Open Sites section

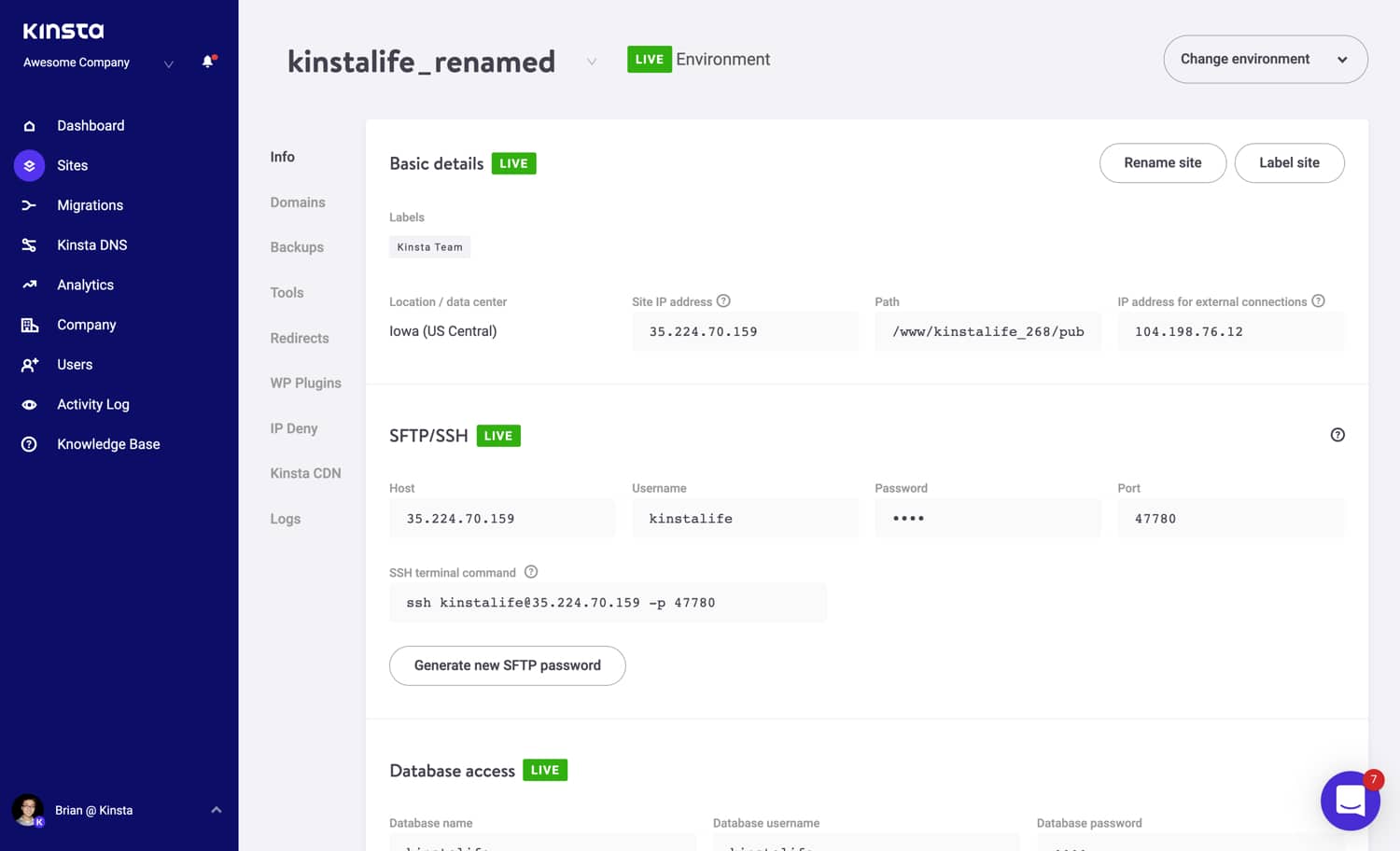click(72, 165)
